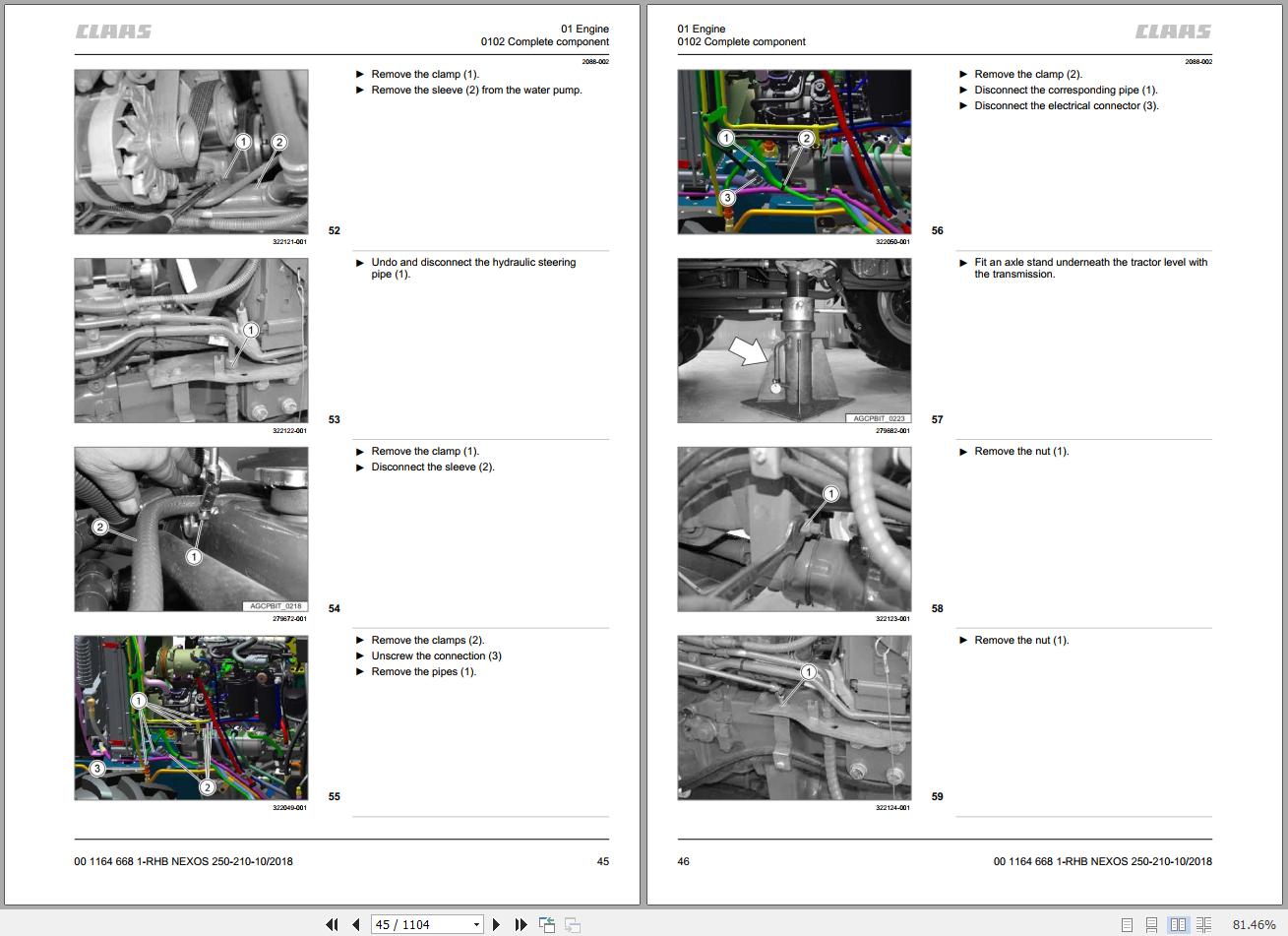Click footer page number 45

603,861
